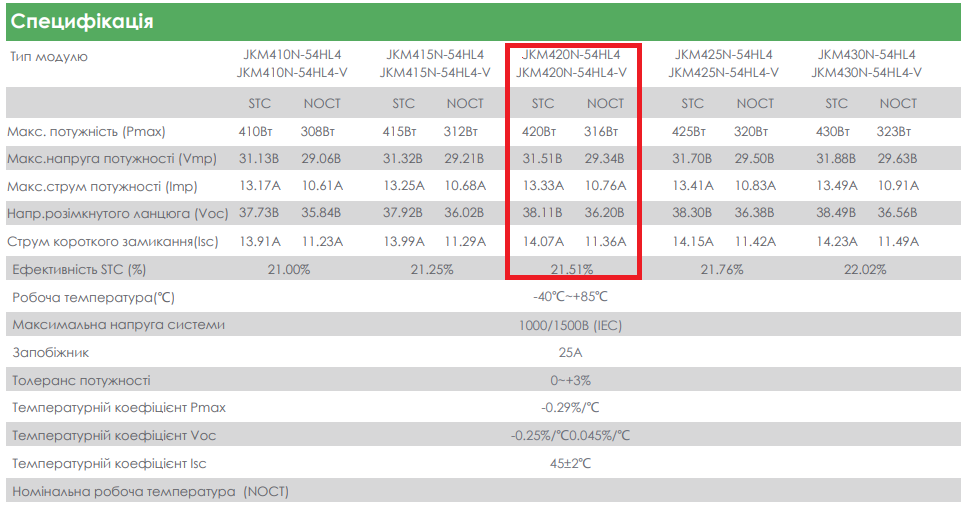
Task: Click the Толеранс потужності row label
Action: (x=81, y=380)
